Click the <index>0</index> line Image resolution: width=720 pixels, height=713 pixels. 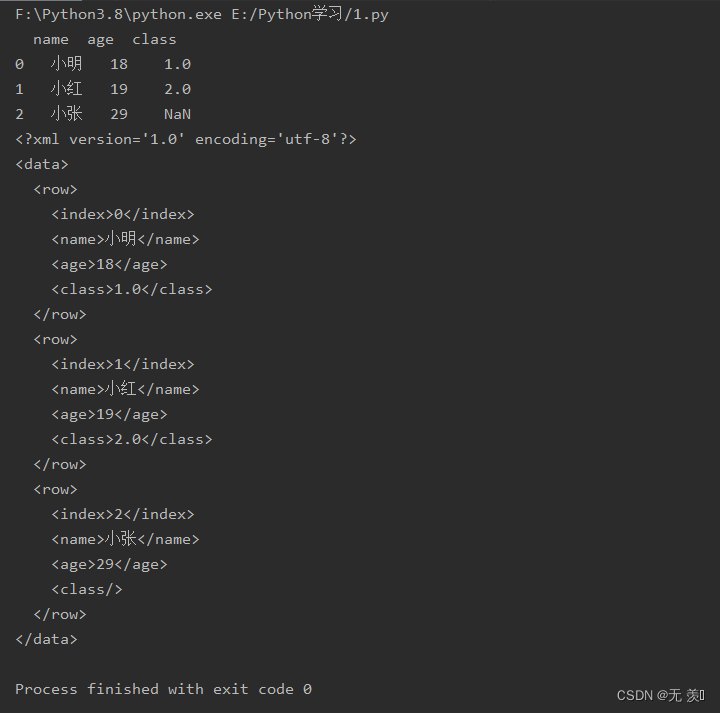(x=123, y=214)
